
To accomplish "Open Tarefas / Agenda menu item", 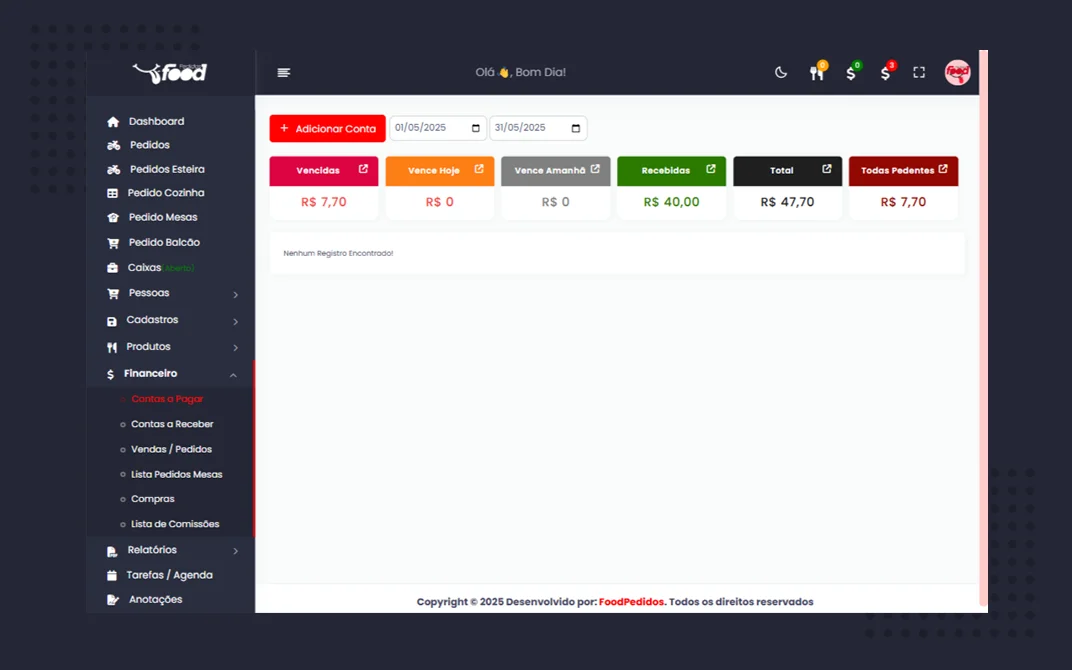I will (x=170, y=576).
